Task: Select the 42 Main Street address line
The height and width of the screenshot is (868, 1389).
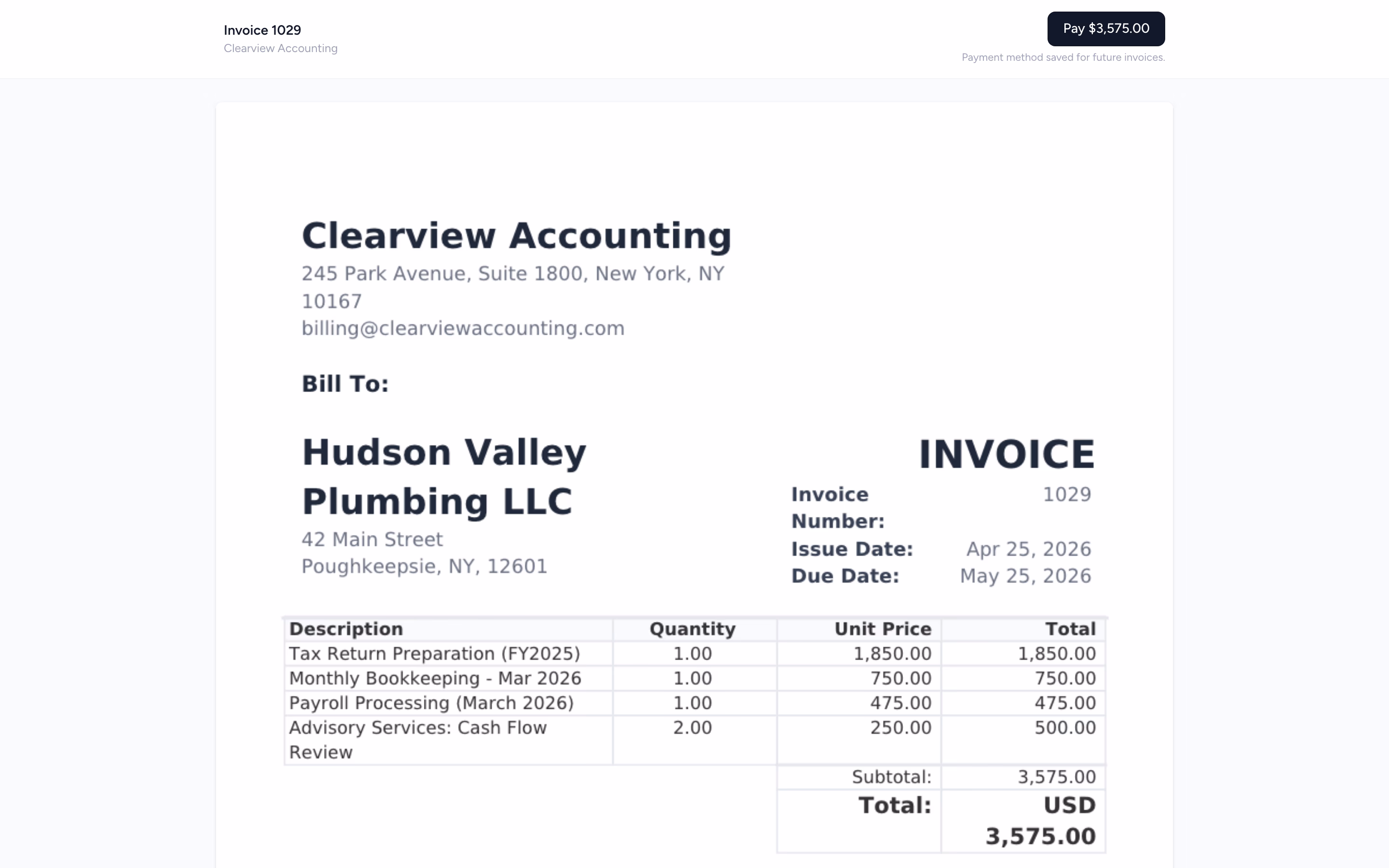Action: [x=372, y=539]
